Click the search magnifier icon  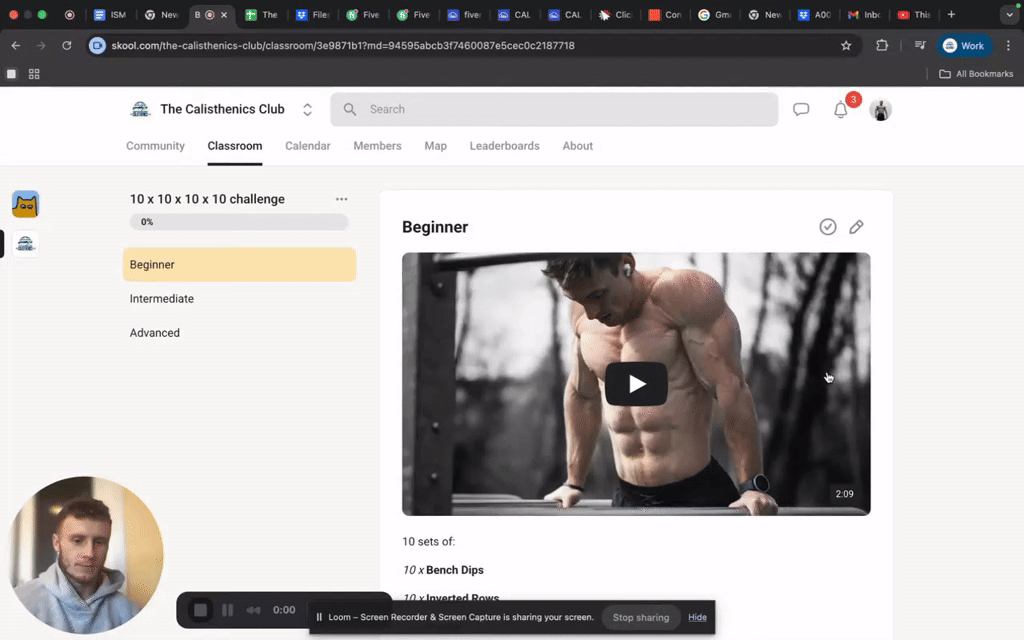(x=350, y=109)
